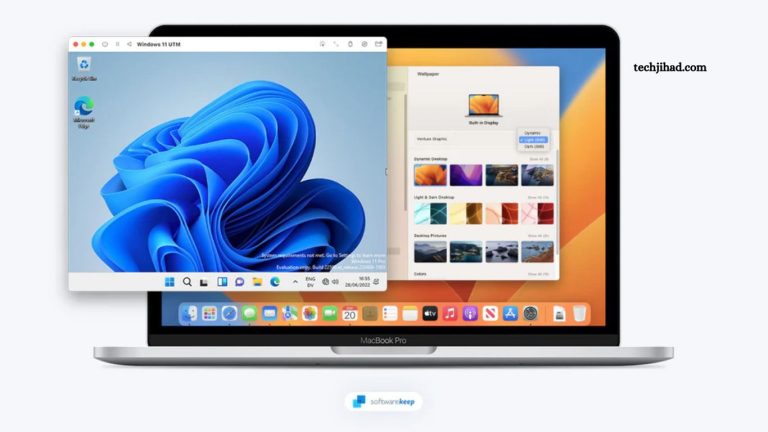
Task: Open Podcasts from the macOS Dock
Action: pyautogui.click(x=470, y=313)
